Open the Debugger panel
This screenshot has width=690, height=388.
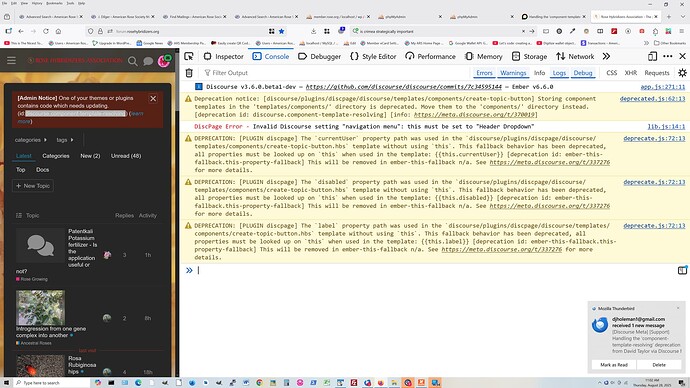coord(319,56)
